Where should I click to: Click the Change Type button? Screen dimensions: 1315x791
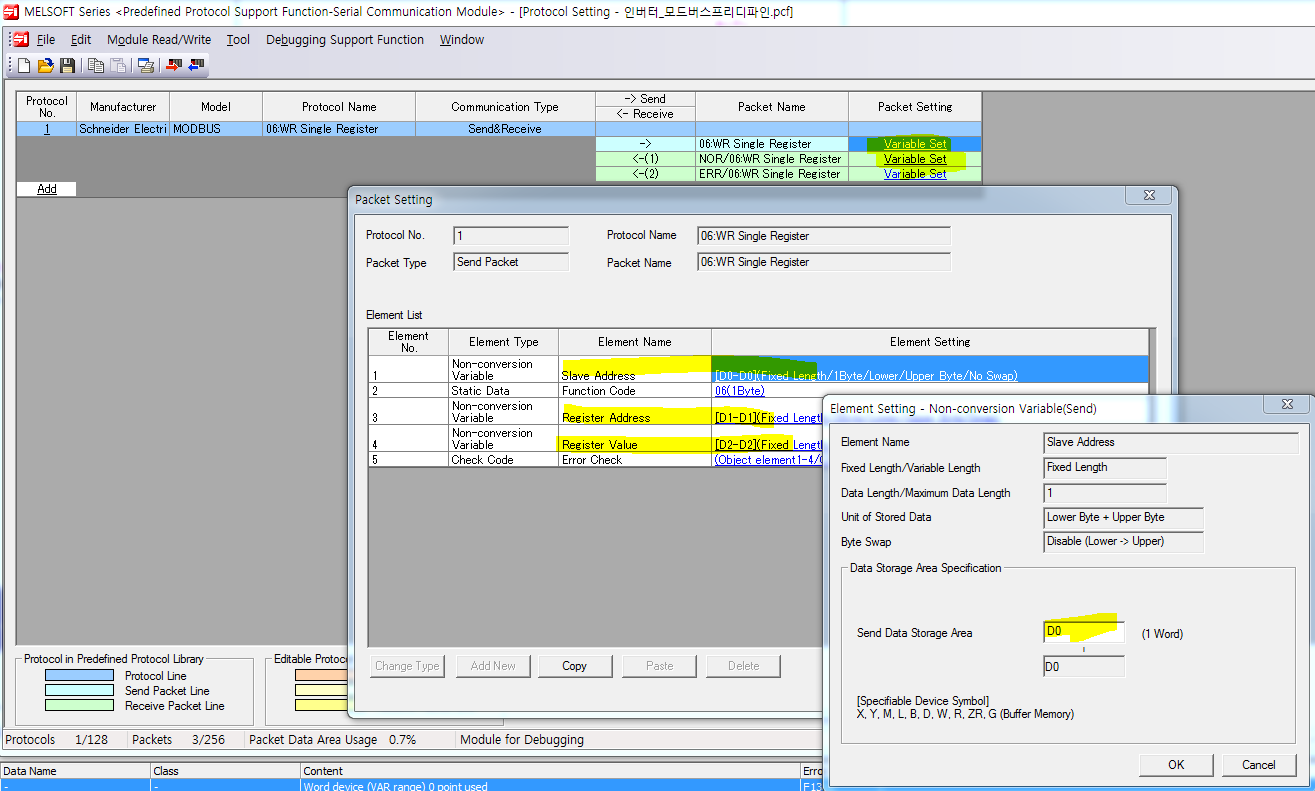407,666
